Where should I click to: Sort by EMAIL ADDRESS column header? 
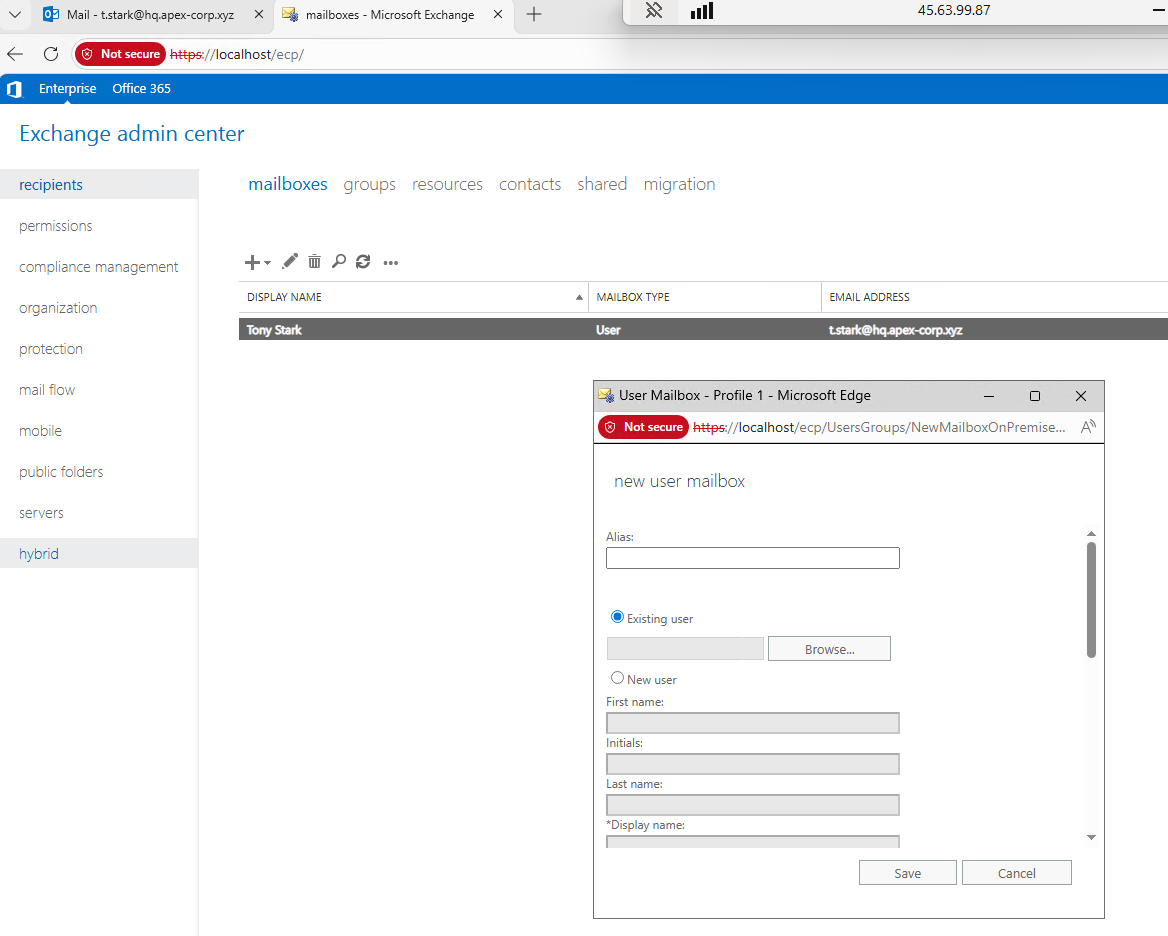tap(994, 297)
